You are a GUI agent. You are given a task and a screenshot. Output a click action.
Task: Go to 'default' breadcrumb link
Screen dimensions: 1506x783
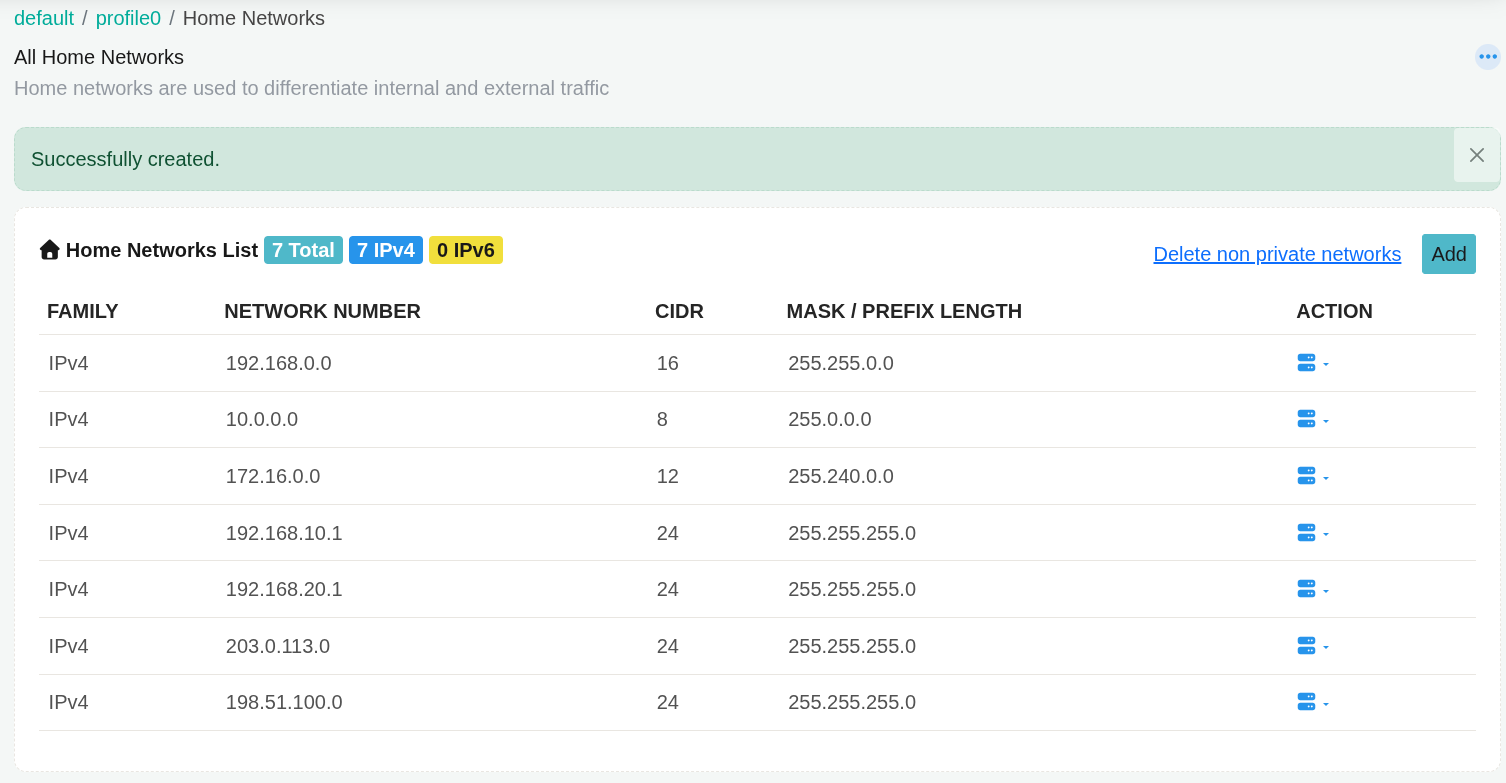[44, 18]
